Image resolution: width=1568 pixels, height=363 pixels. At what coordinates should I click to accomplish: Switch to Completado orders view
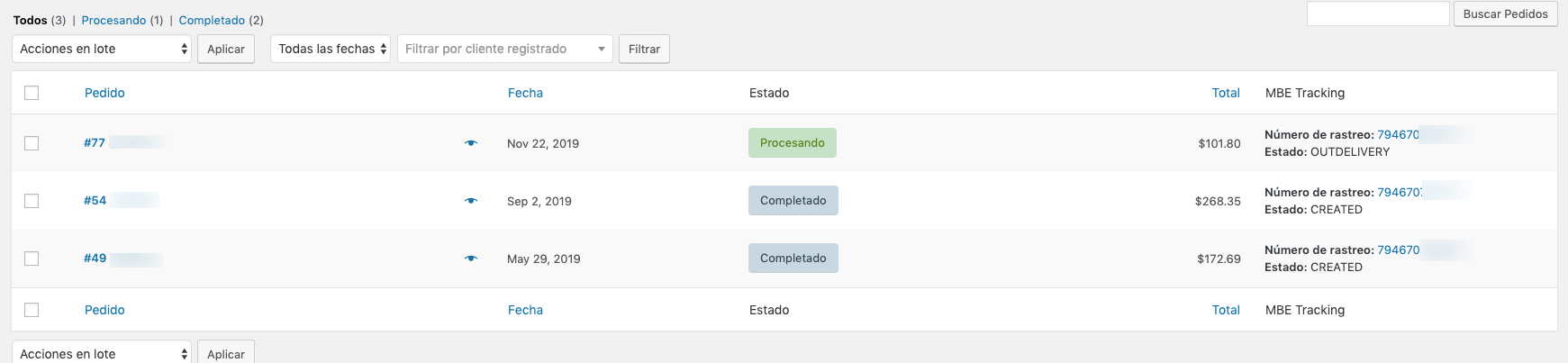[x=212, y=20]
